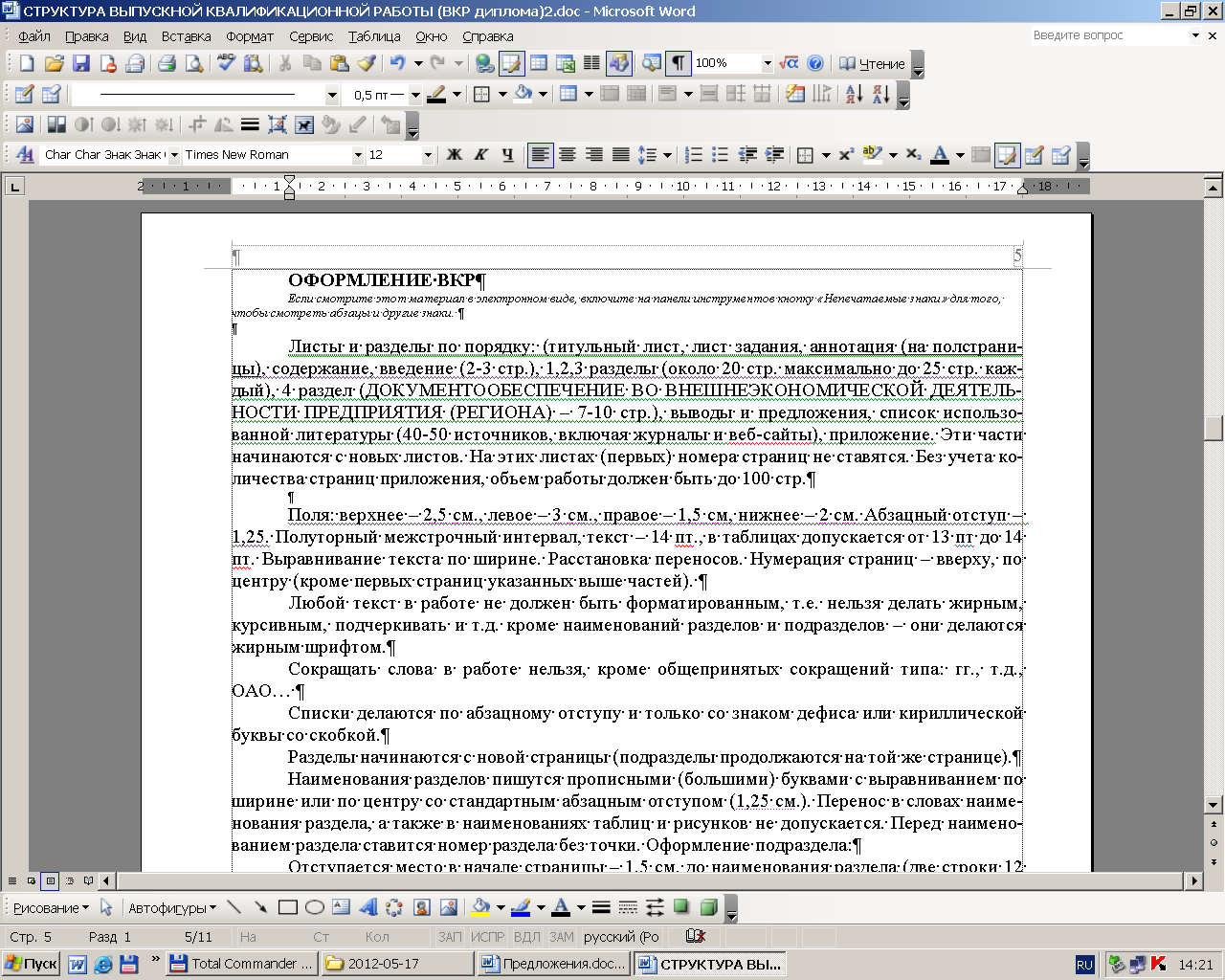1225x980 pixels.
Task: Cut selection with scissors icon
Action: pyautogui.click(x=284, y=64)
